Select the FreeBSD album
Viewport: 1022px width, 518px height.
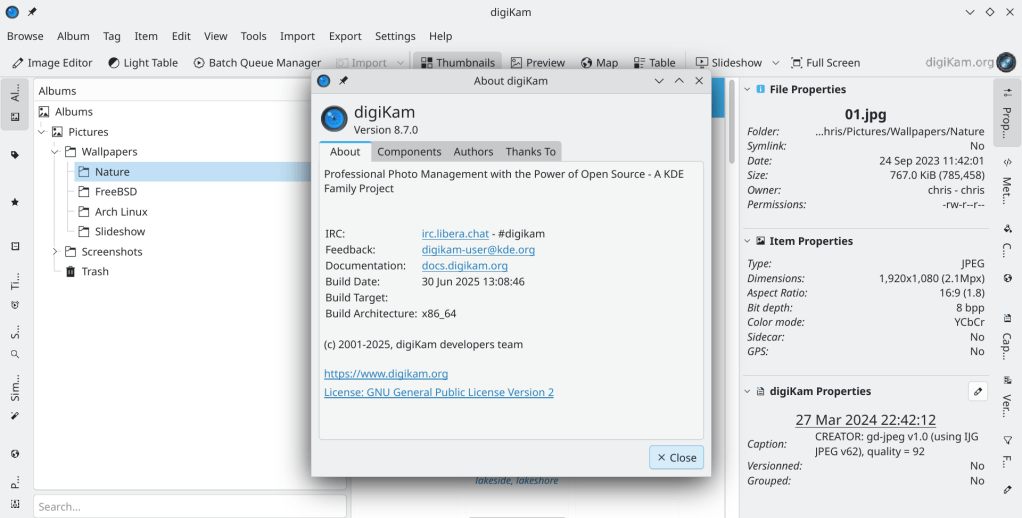115,191
